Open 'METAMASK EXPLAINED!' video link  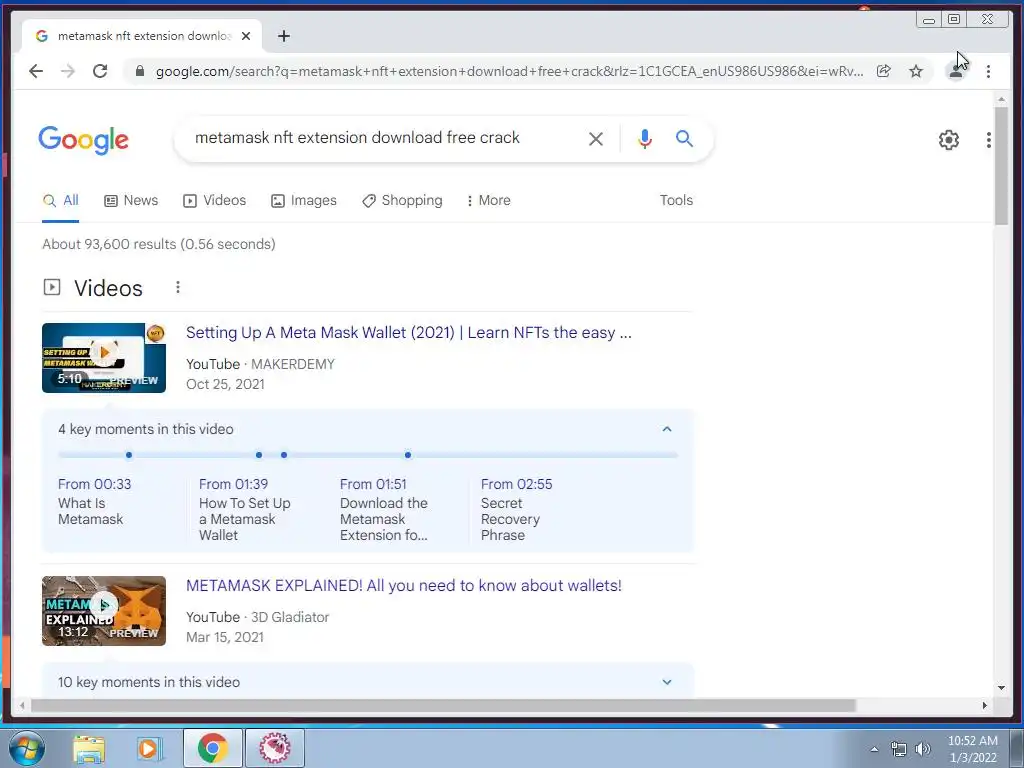404,586
